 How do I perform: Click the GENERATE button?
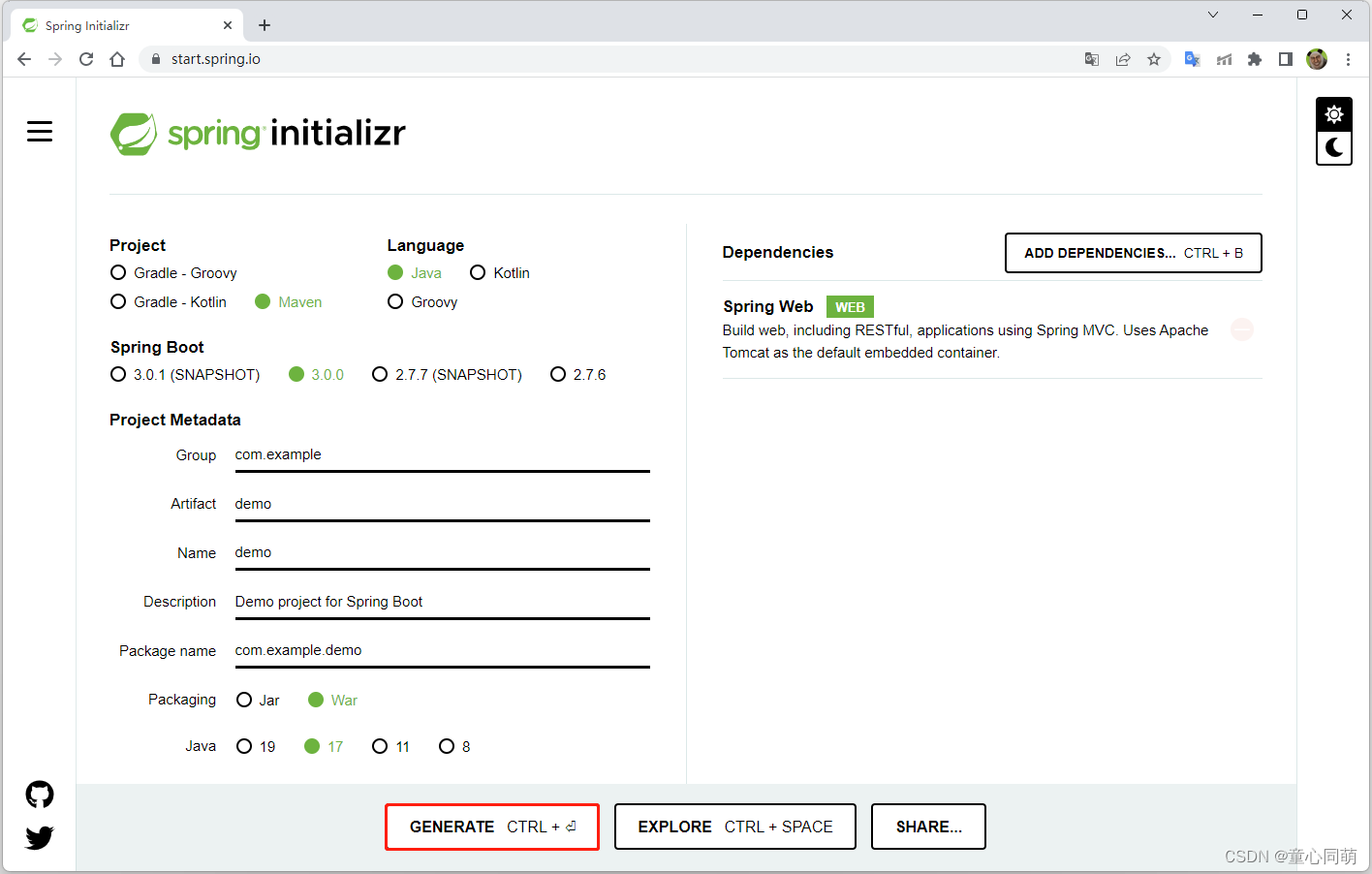[x=492, y=827]
